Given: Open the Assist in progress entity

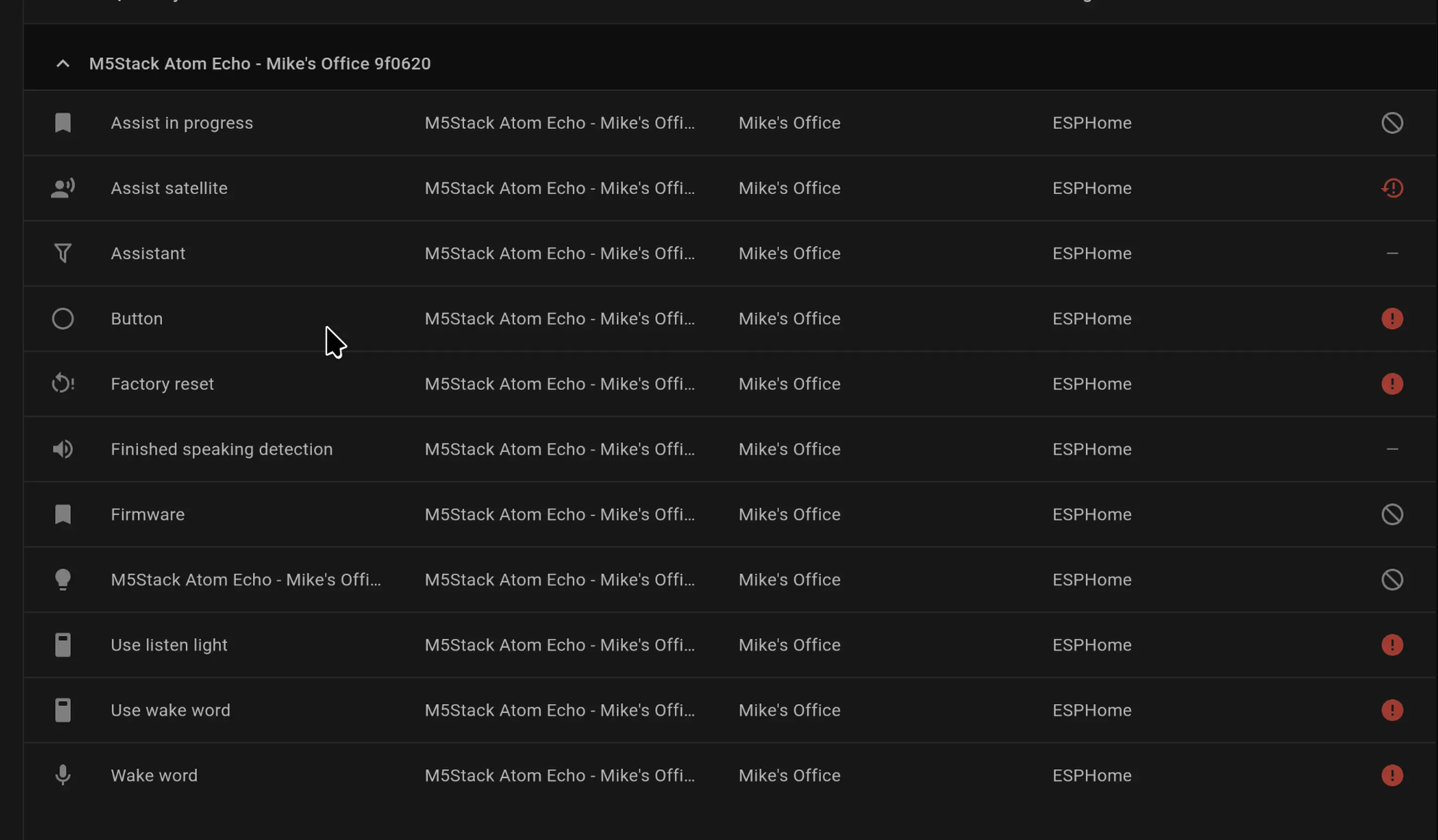Looking at the screenshot, I should tap(182, 123).
